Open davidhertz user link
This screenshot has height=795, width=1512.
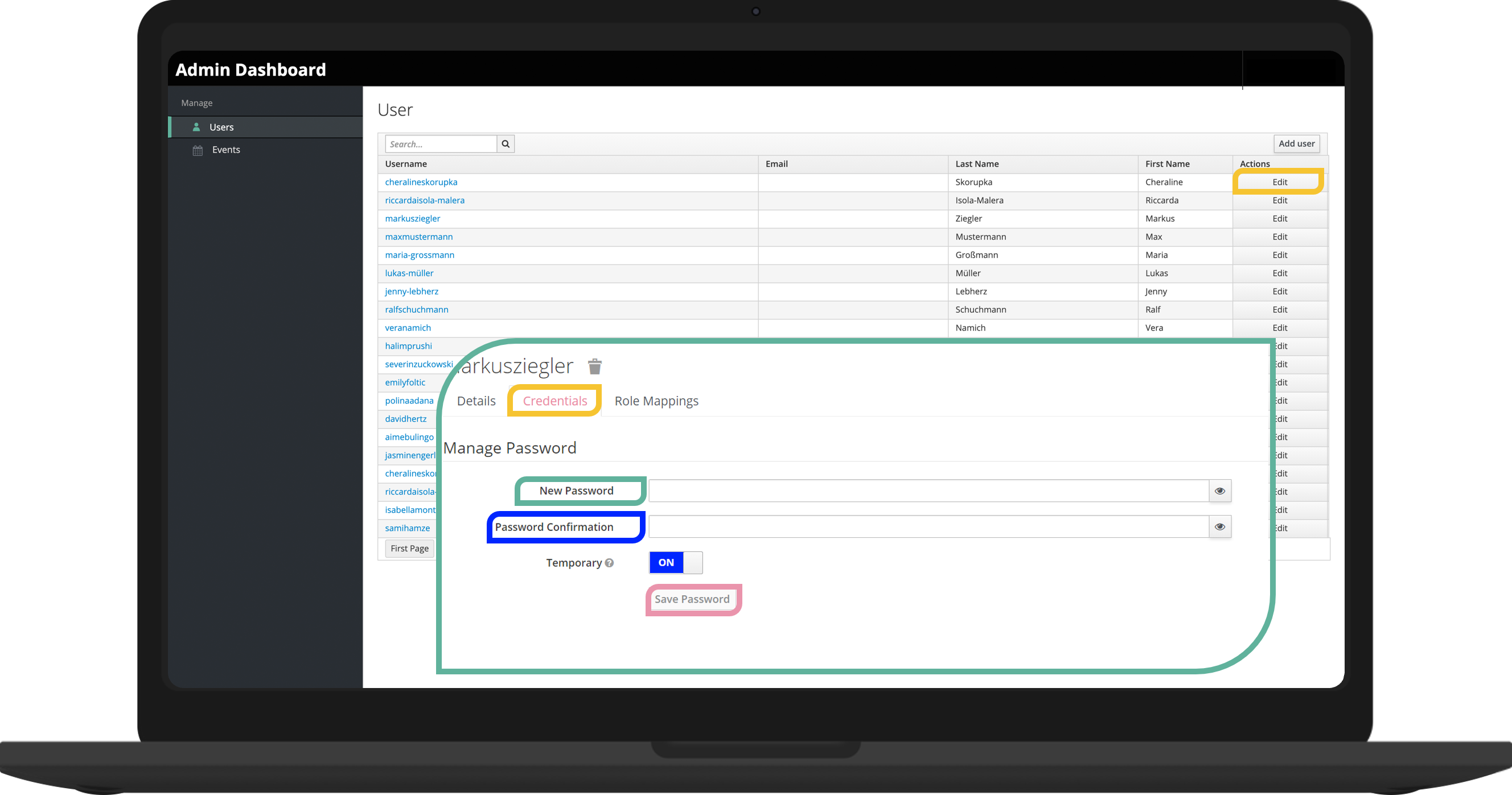405,418
